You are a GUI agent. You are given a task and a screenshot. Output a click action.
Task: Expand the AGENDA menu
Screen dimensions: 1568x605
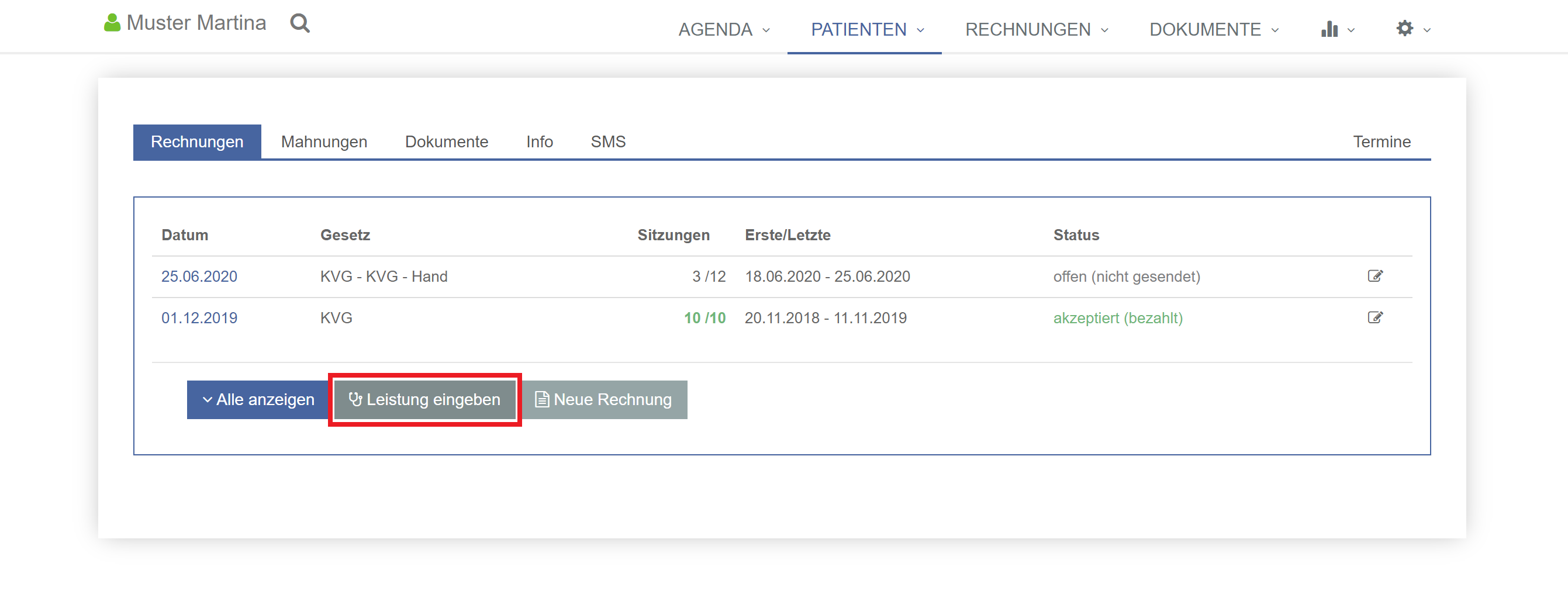(x=724, y=29)
